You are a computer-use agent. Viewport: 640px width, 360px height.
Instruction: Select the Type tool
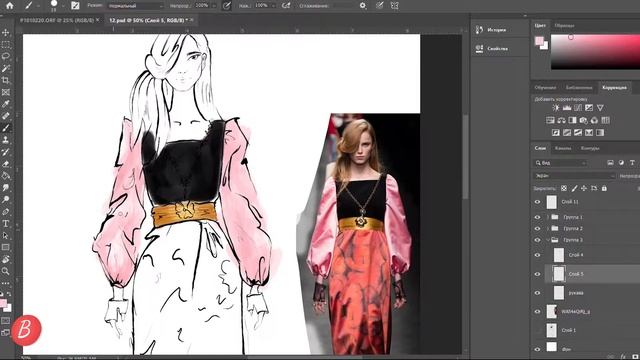point(6,224)
